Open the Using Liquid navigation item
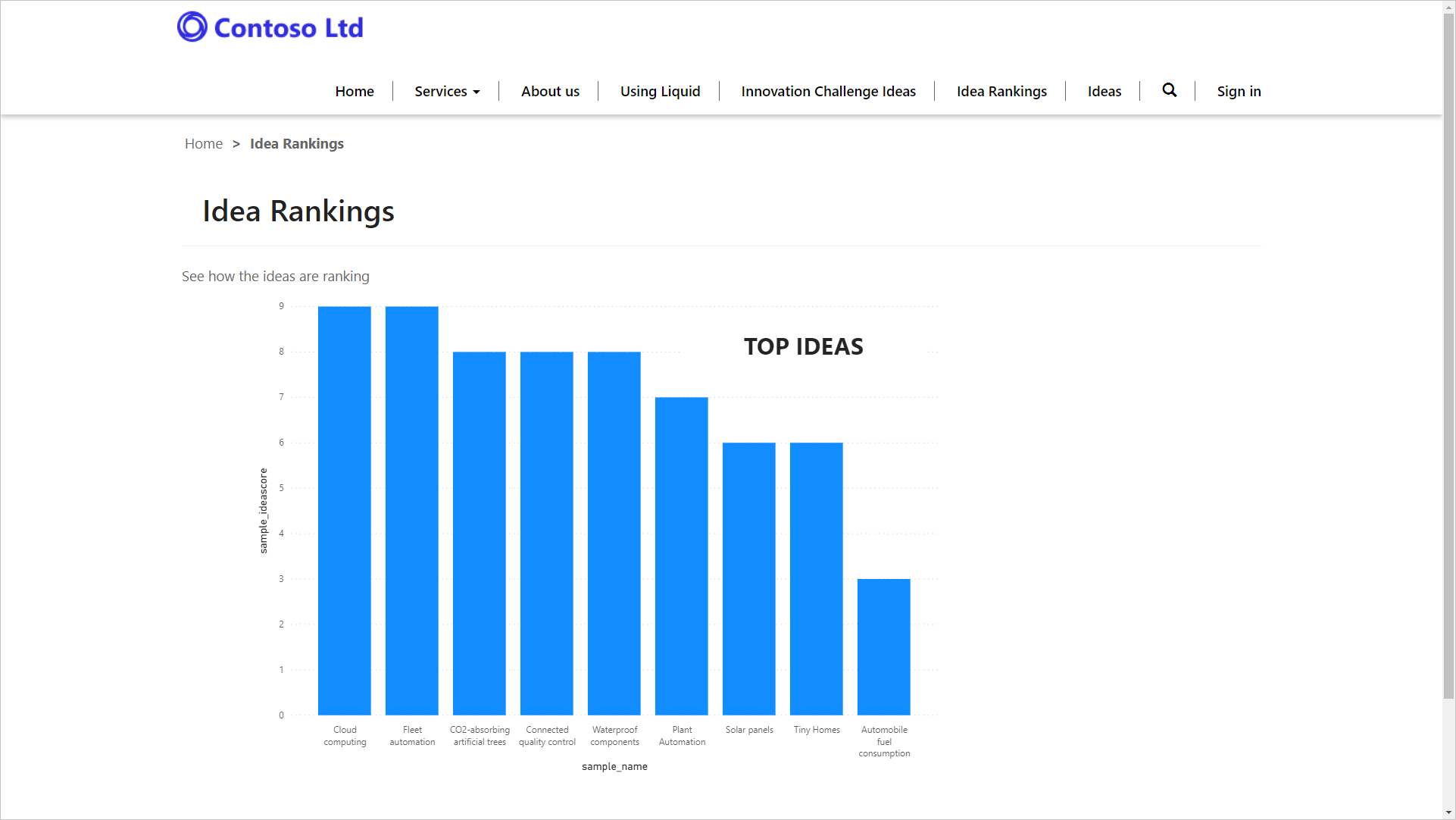The width and height of the screenshot is (1456, 820). [x=659, y=91]
